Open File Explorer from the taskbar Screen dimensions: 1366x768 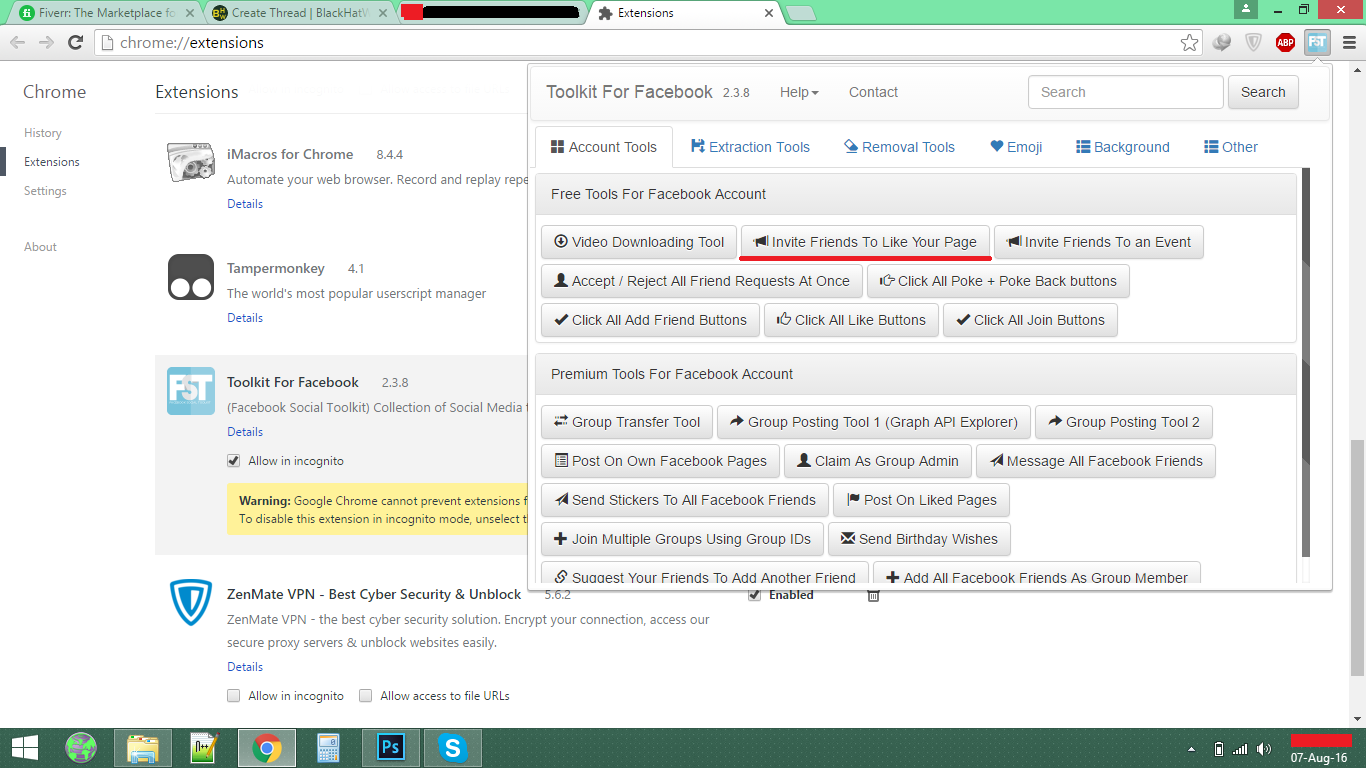143,748
